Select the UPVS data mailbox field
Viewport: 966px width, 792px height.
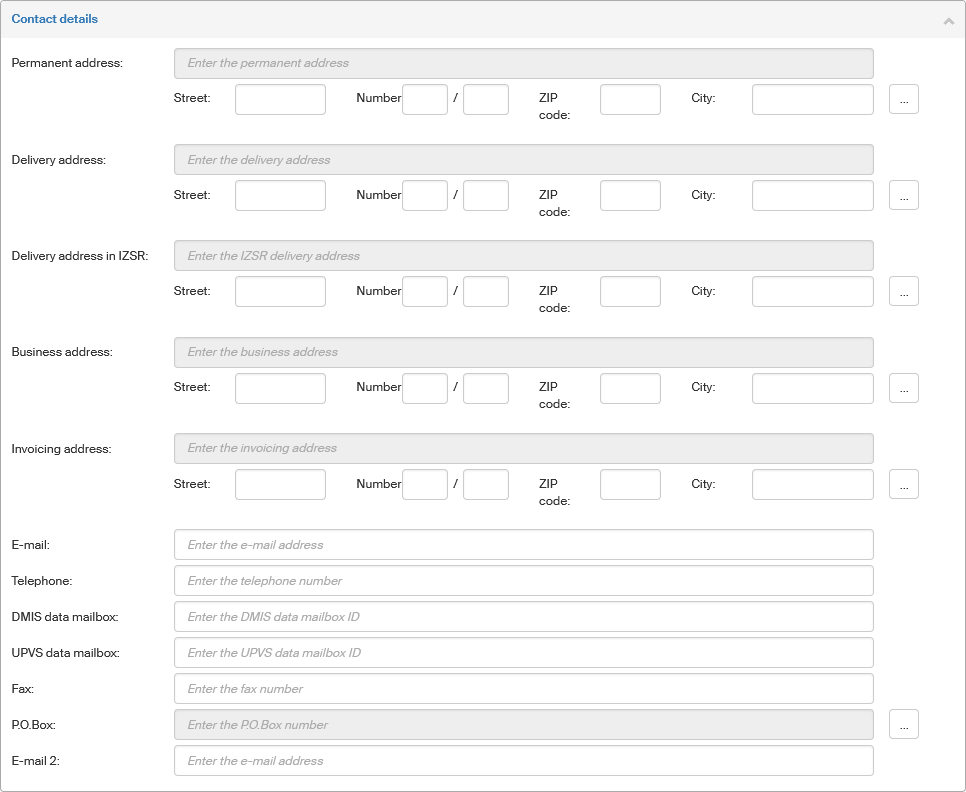[523, 653]
